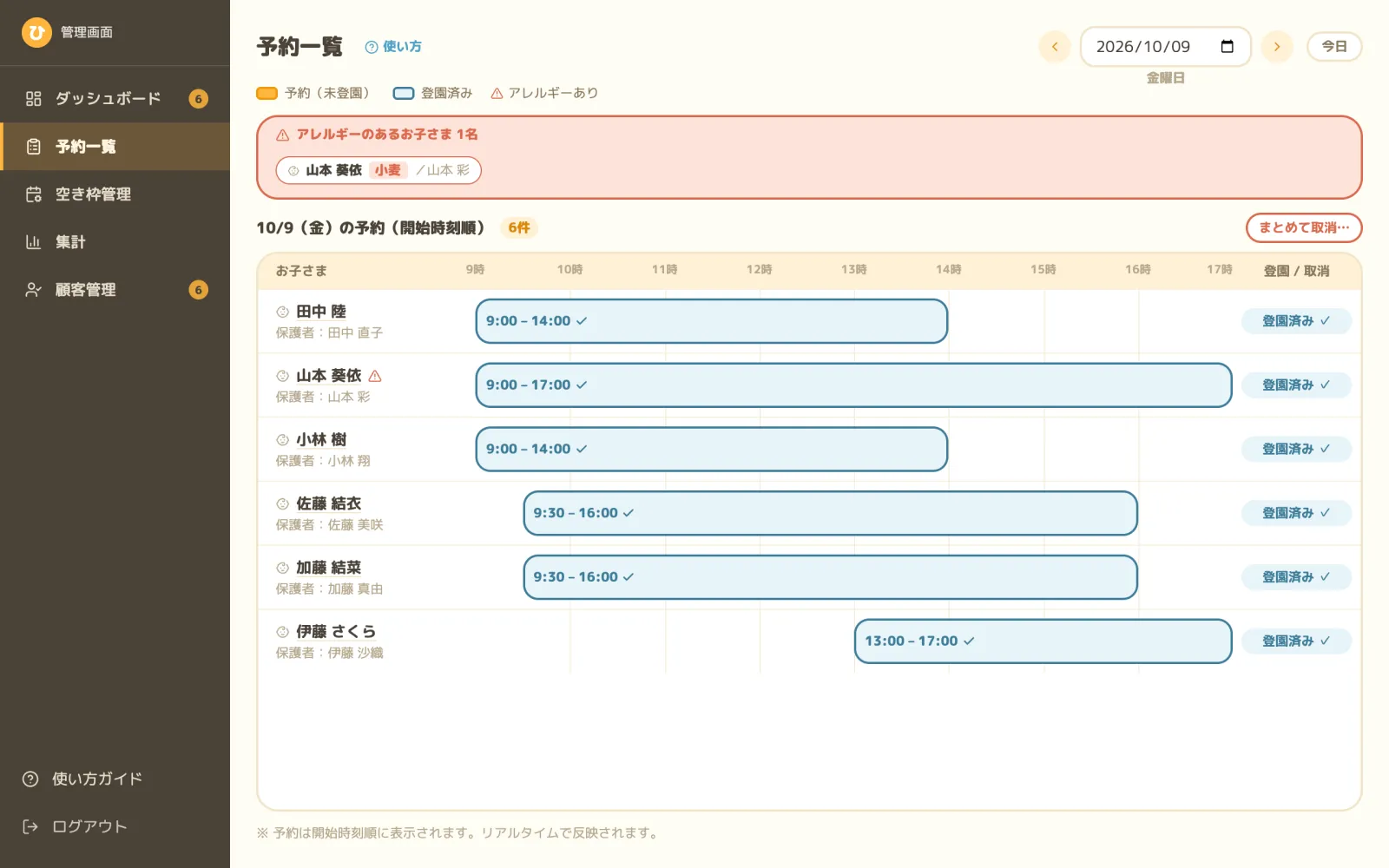1389x868 pixels.
Task: Select 小林 樹's 9:00–14:00 reservation bar
Action: coord(712,450)
